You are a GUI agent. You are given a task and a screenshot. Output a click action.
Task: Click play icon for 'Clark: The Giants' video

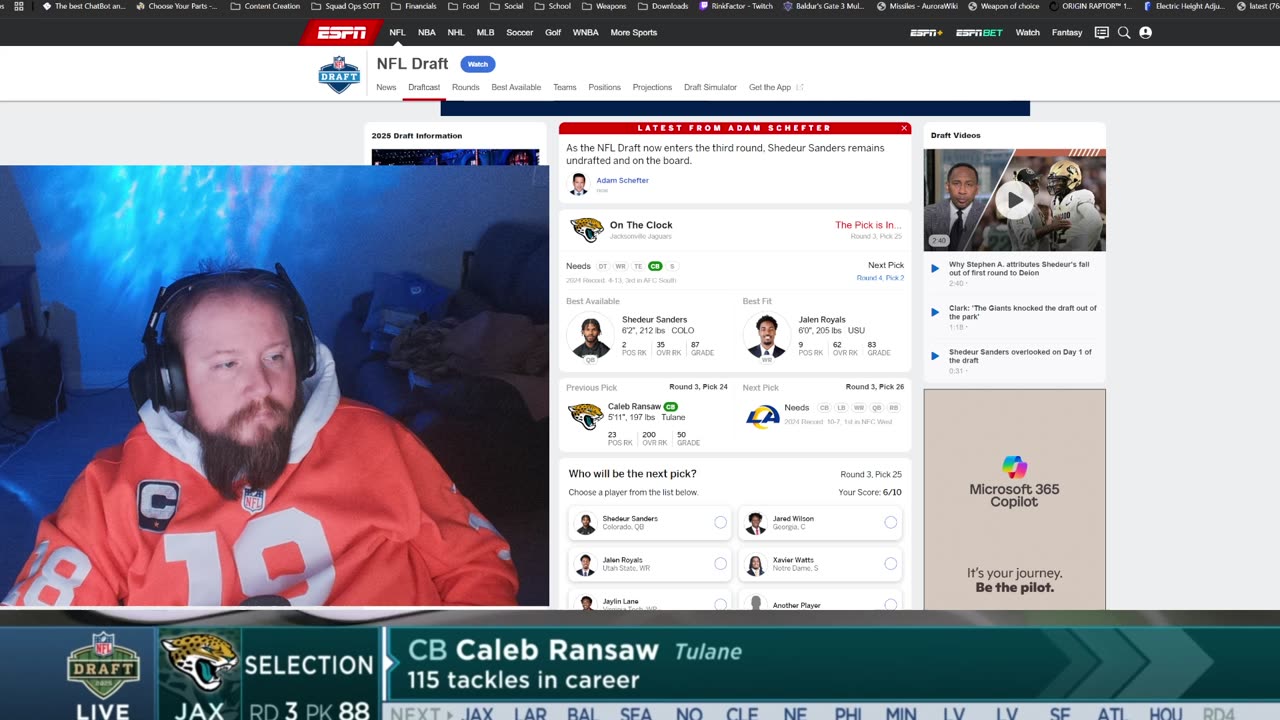coord(935,312)
